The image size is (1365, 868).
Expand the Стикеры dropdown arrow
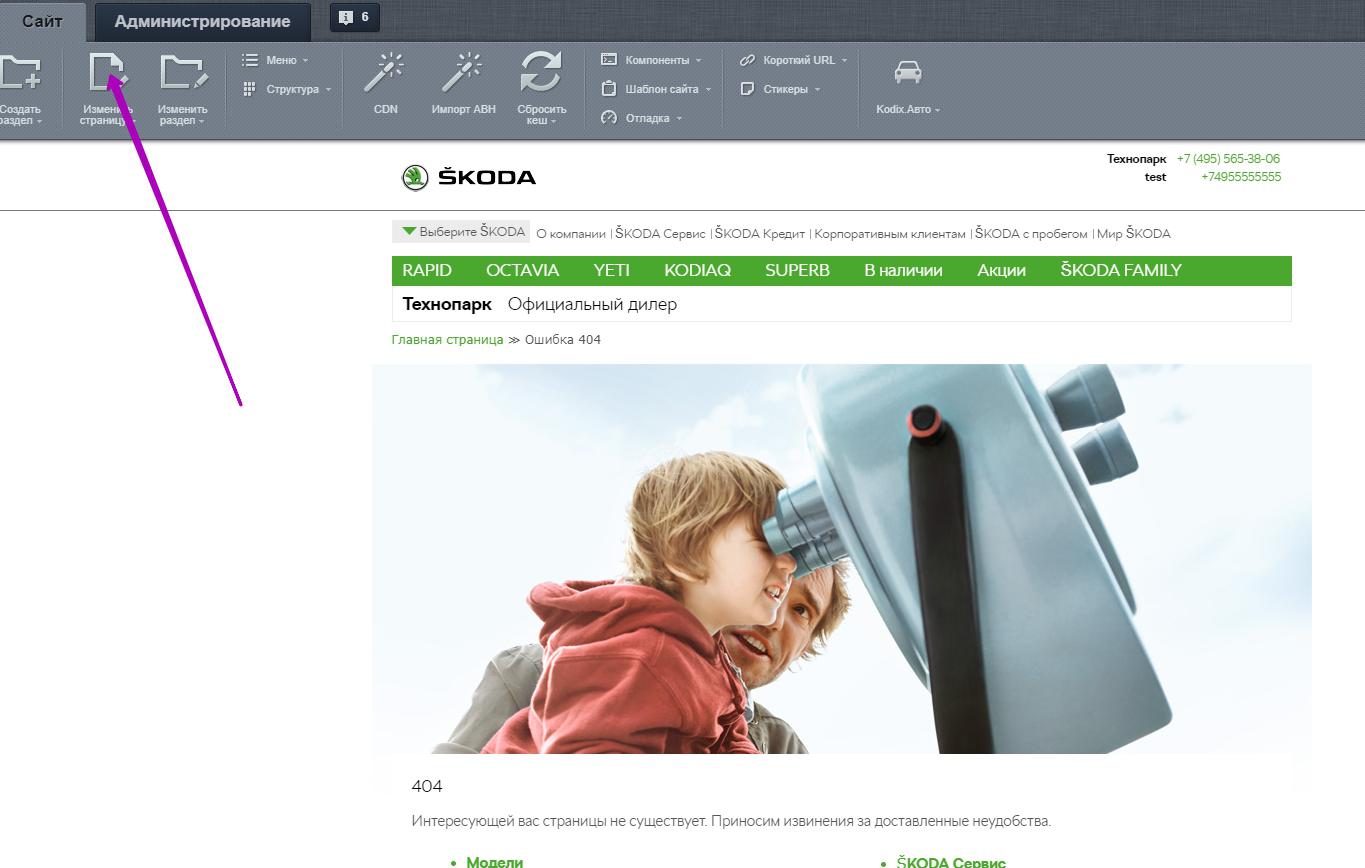tap(817, 90)
